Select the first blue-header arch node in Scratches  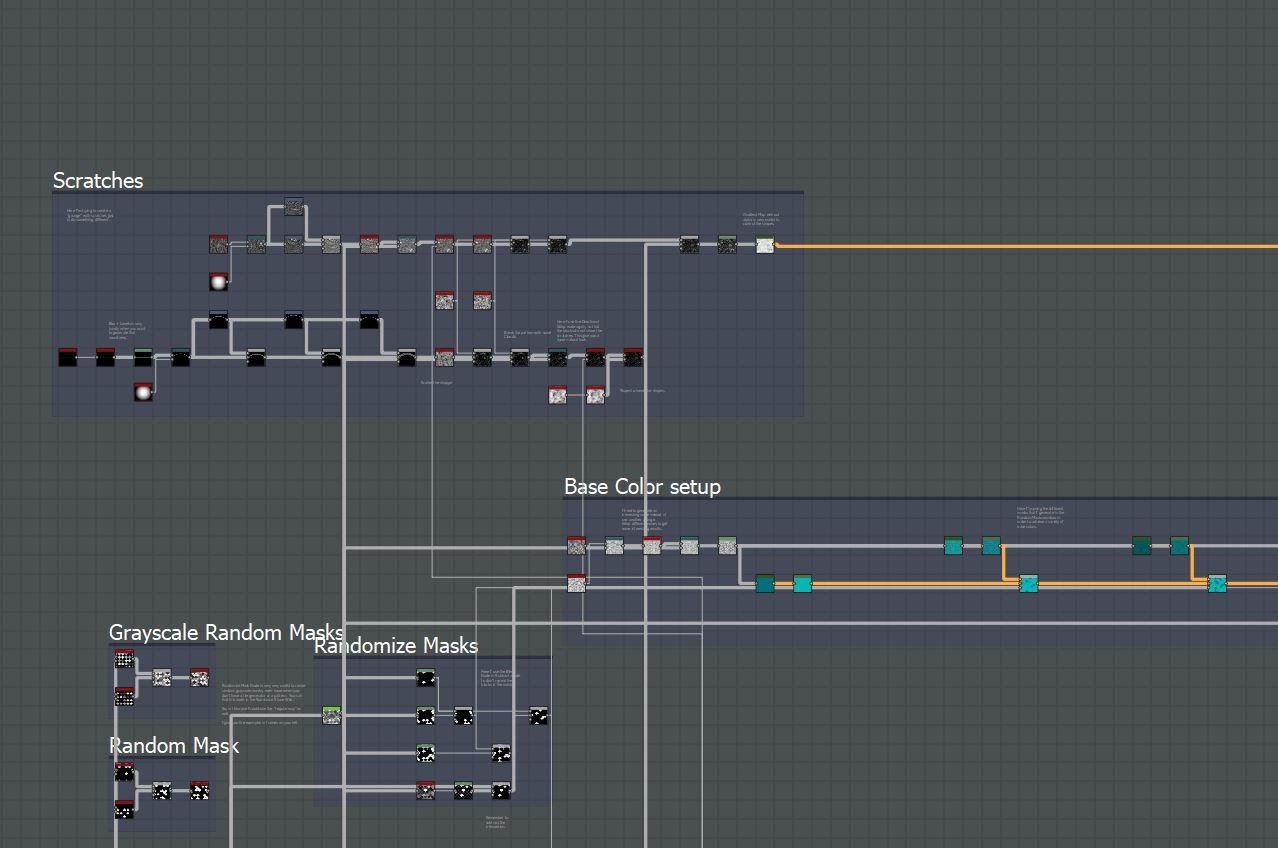(219, 320)
